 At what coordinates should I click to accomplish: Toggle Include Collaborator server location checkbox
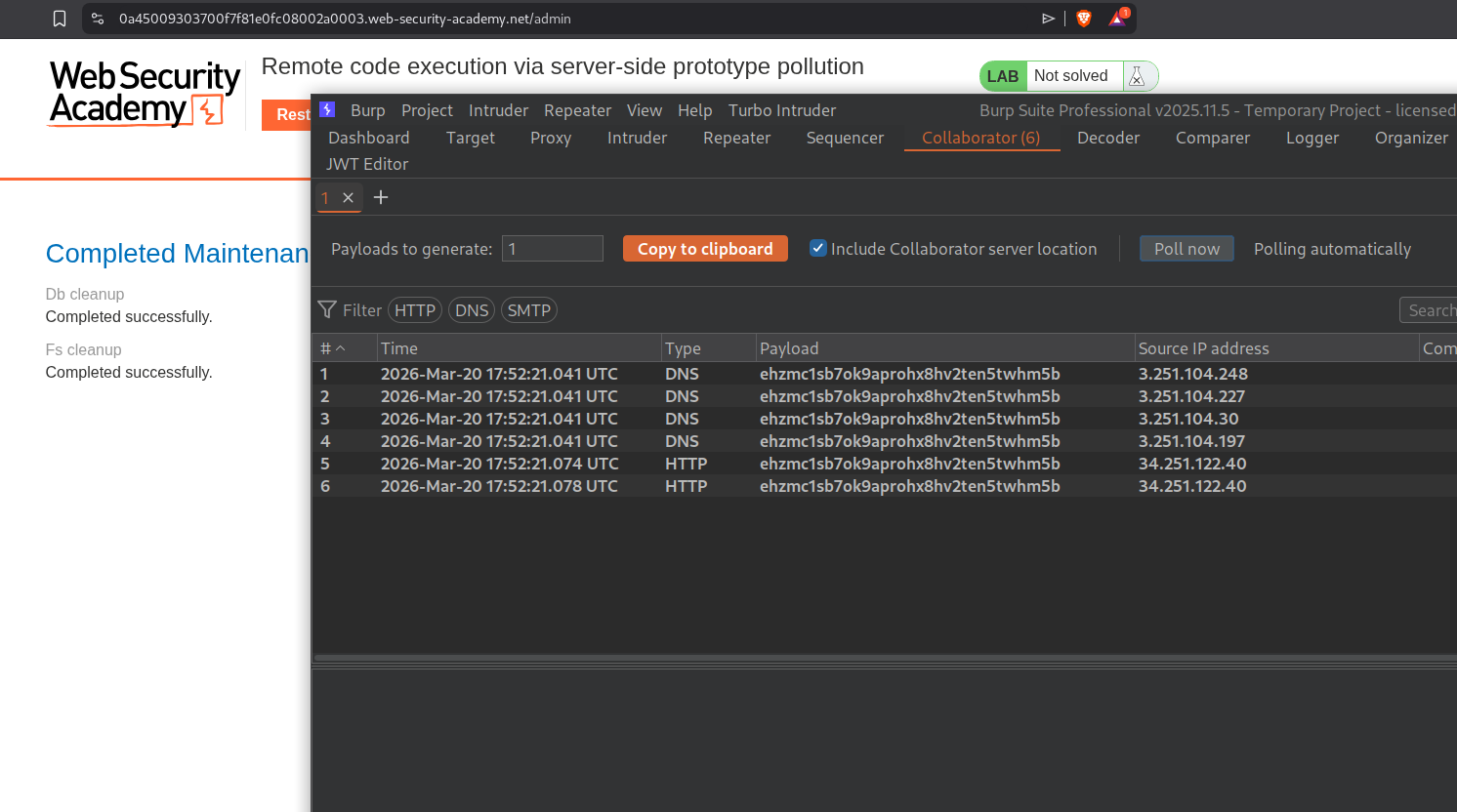pos(818,248)
